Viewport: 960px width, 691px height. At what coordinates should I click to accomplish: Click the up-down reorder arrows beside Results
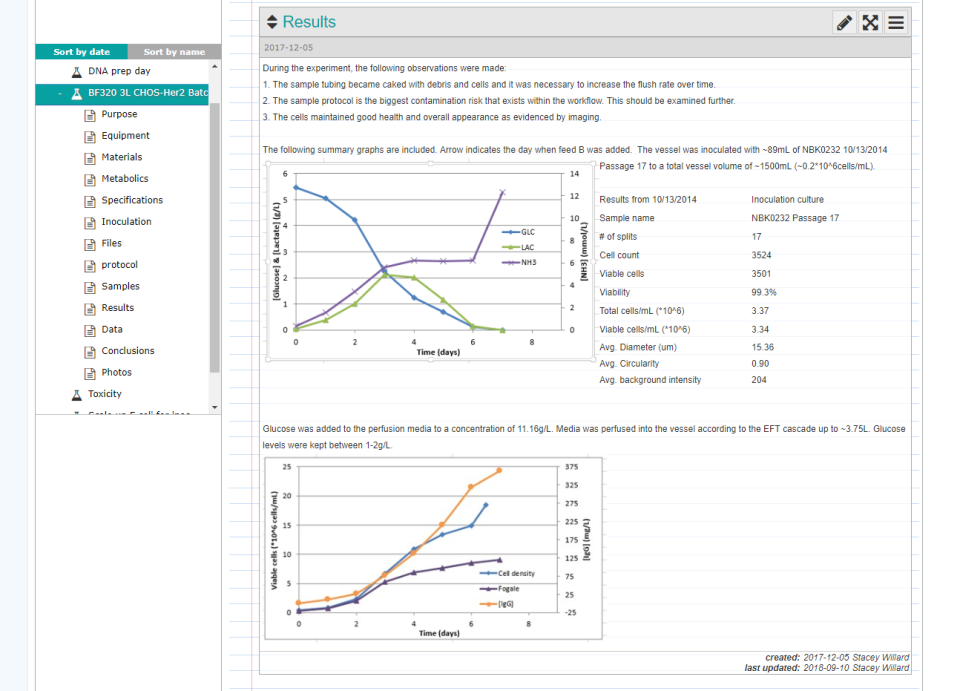272,22
